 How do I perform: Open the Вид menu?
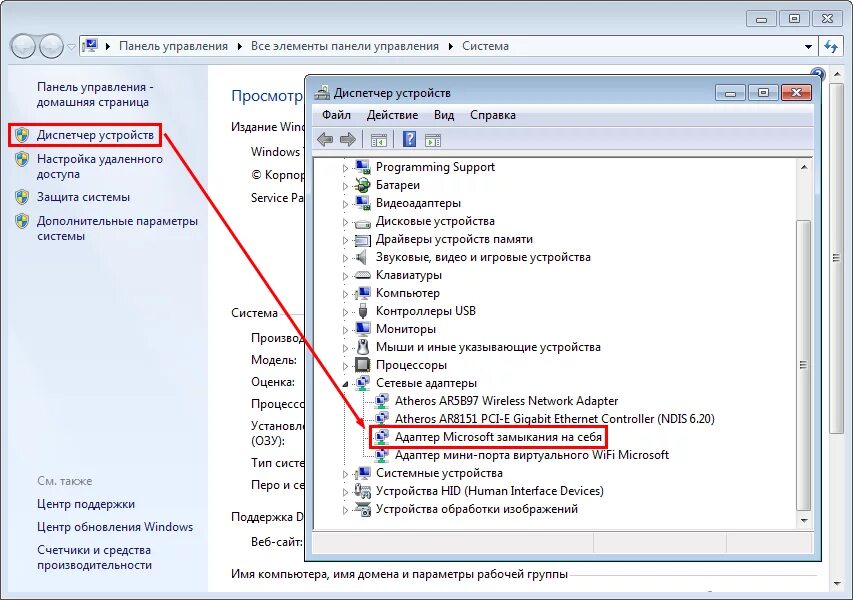[x=444, y=115]
